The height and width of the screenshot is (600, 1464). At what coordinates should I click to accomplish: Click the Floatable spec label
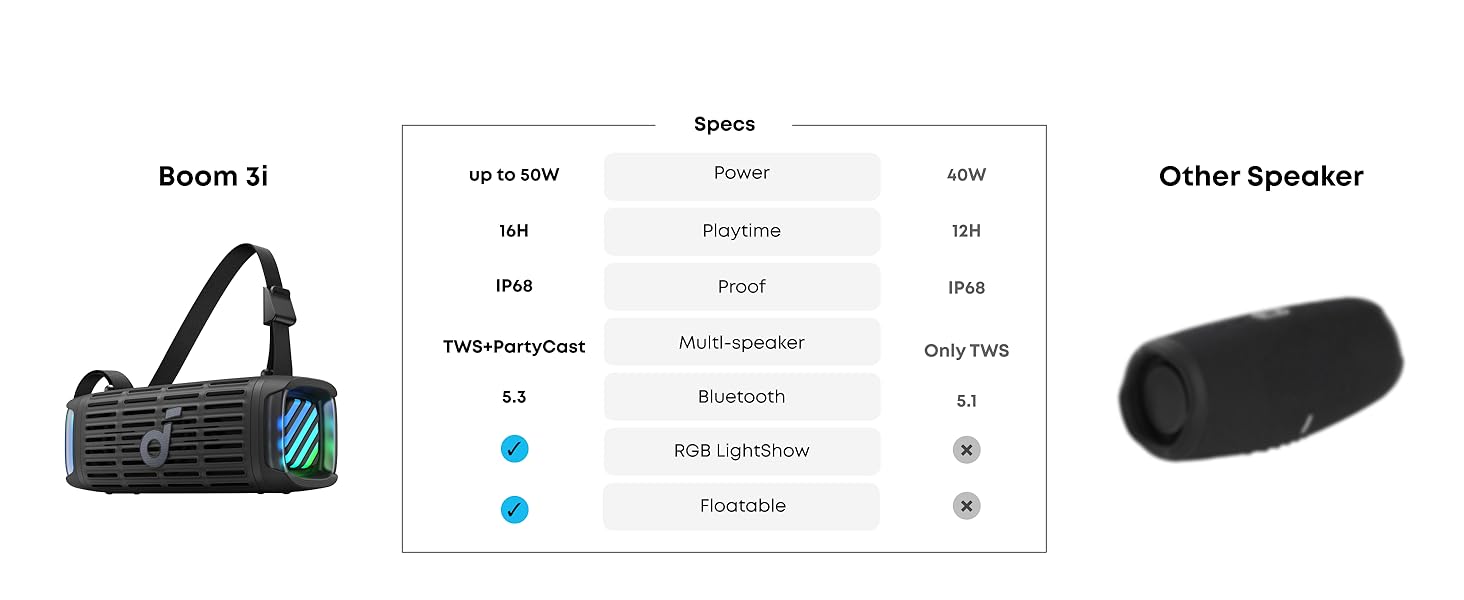(741, 506)
